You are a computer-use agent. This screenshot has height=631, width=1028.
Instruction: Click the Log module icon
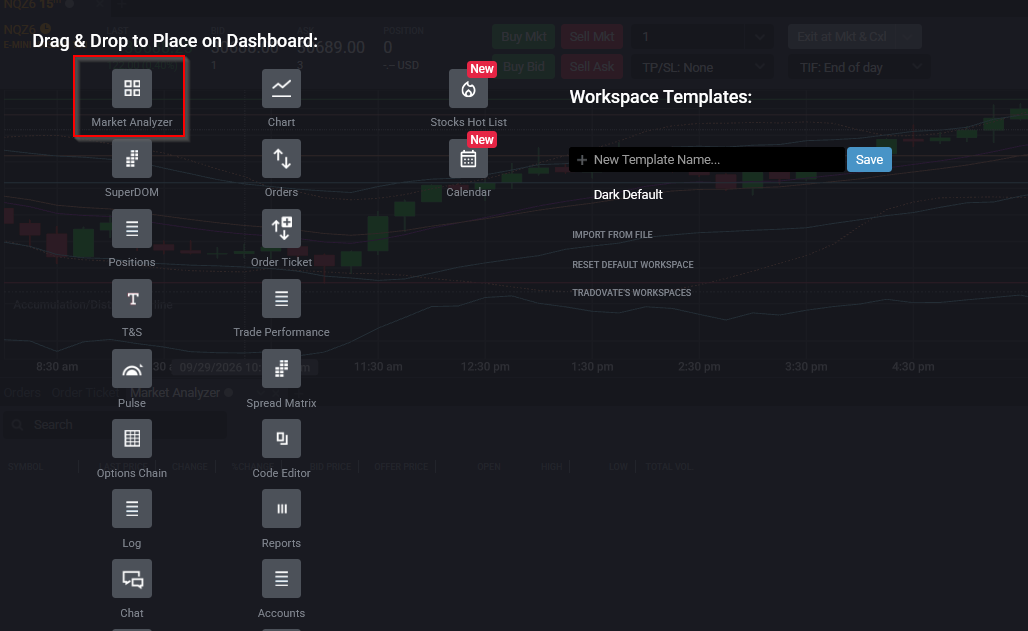click(132, 508)
